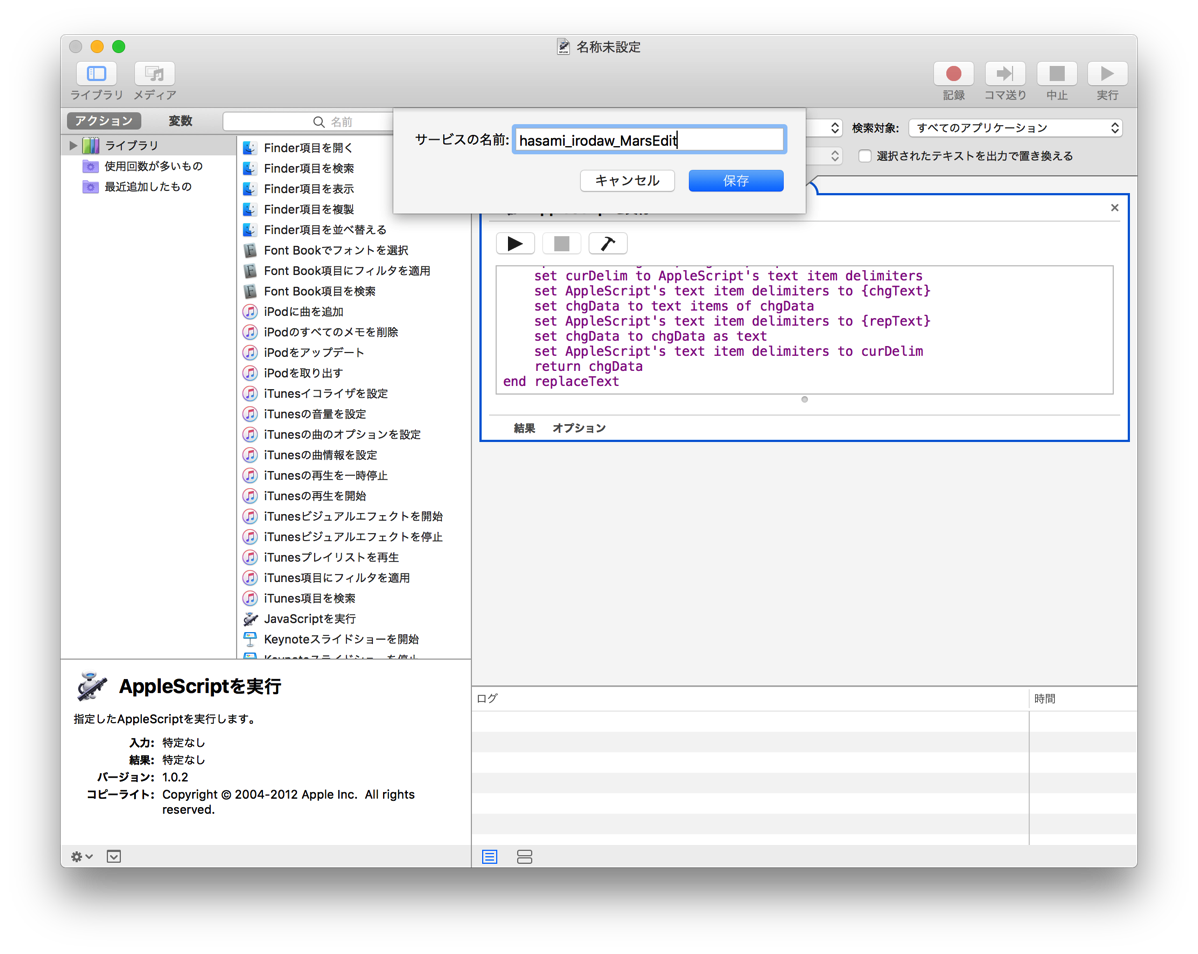Screen dimensions: 1198x954
Task: Click the ログ column header
Action: (x=750, y=699)
